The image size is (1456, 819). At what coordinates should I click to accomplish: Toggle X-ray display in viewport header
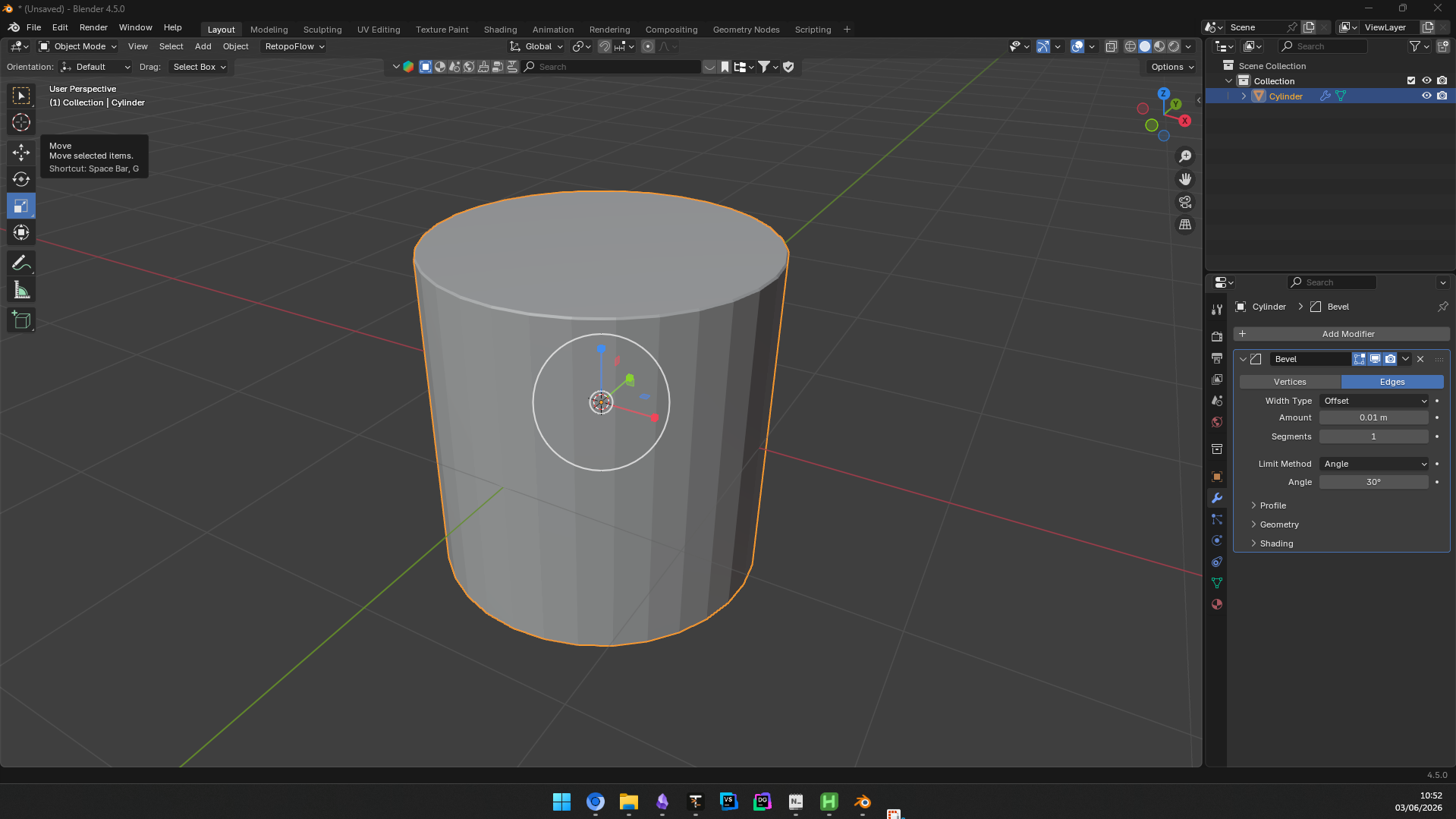coord(1112,46)
